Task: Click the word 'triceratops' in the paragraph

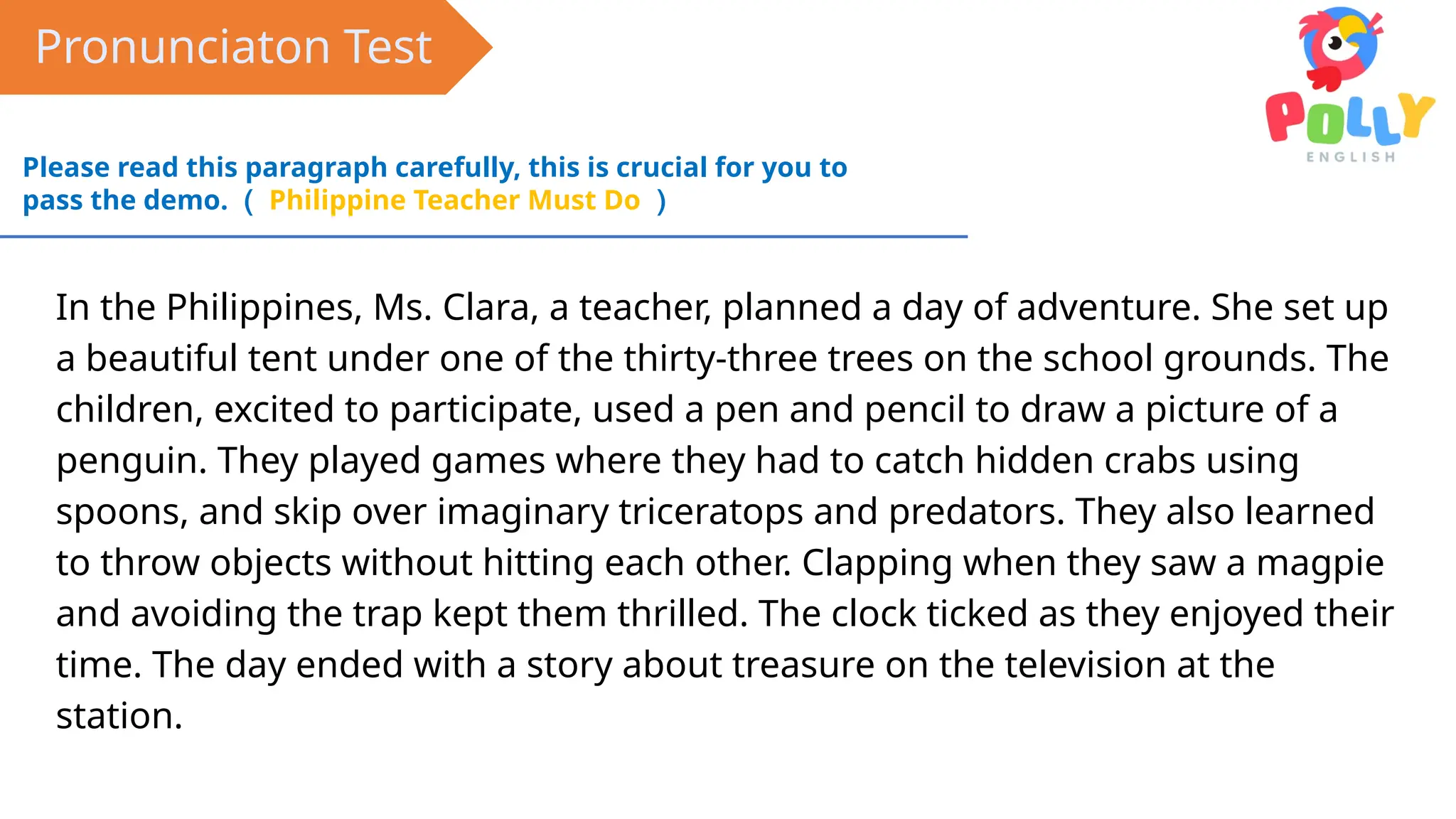Action: 710,513
